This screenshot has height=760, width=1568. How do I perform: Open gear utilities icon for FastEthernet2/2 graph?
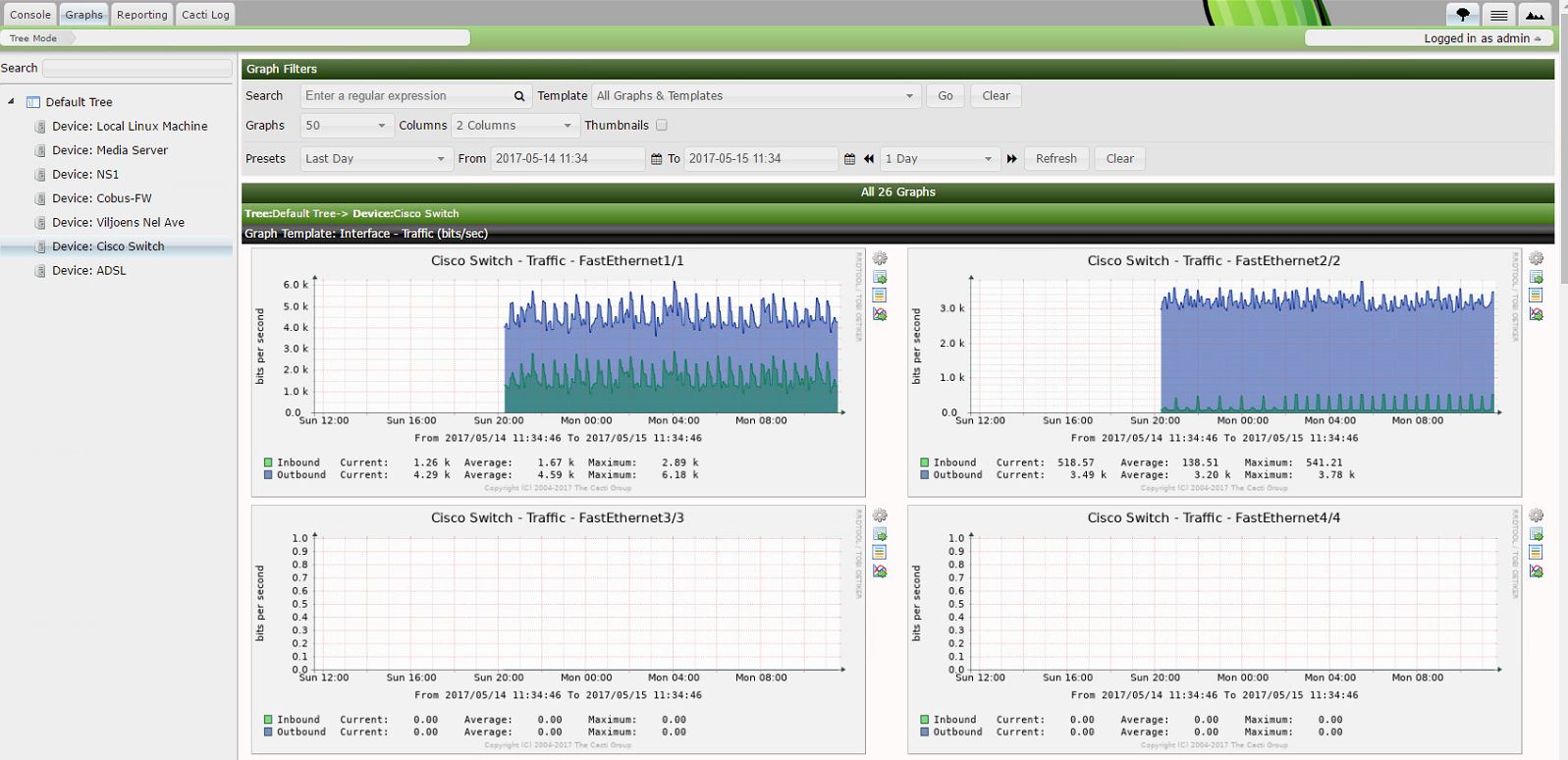coord(1536,258)
